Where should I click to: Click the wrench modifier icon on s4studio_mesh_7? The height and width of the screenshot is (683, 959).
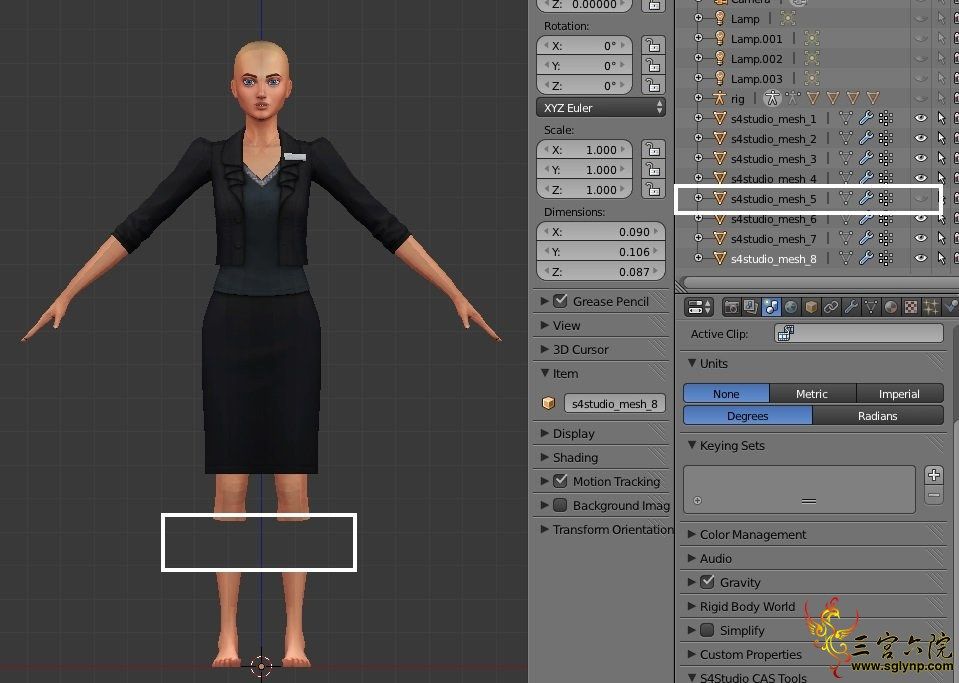865,238
